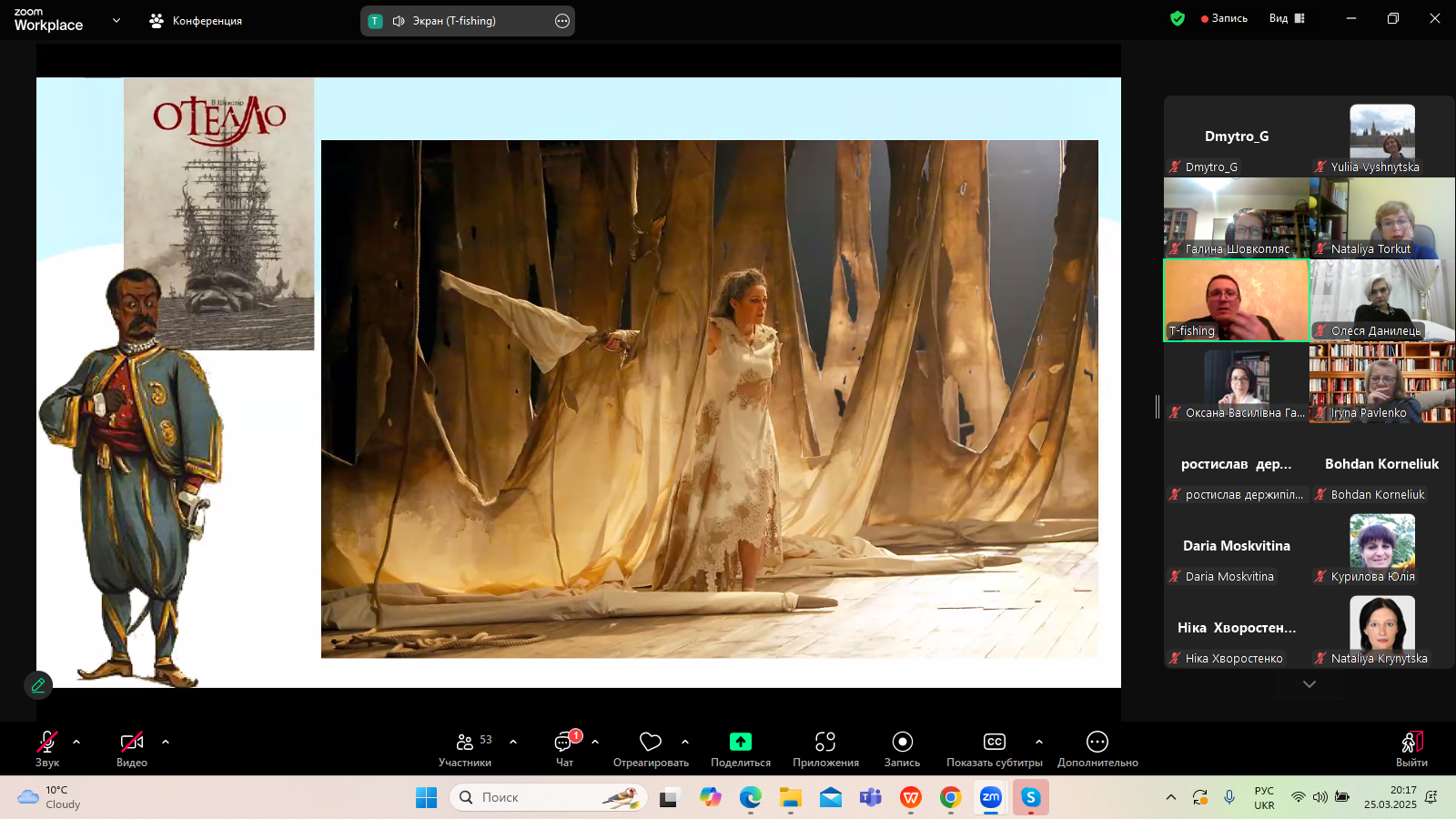Open the Participants list
1456x819 pixels.
point(465,743)
